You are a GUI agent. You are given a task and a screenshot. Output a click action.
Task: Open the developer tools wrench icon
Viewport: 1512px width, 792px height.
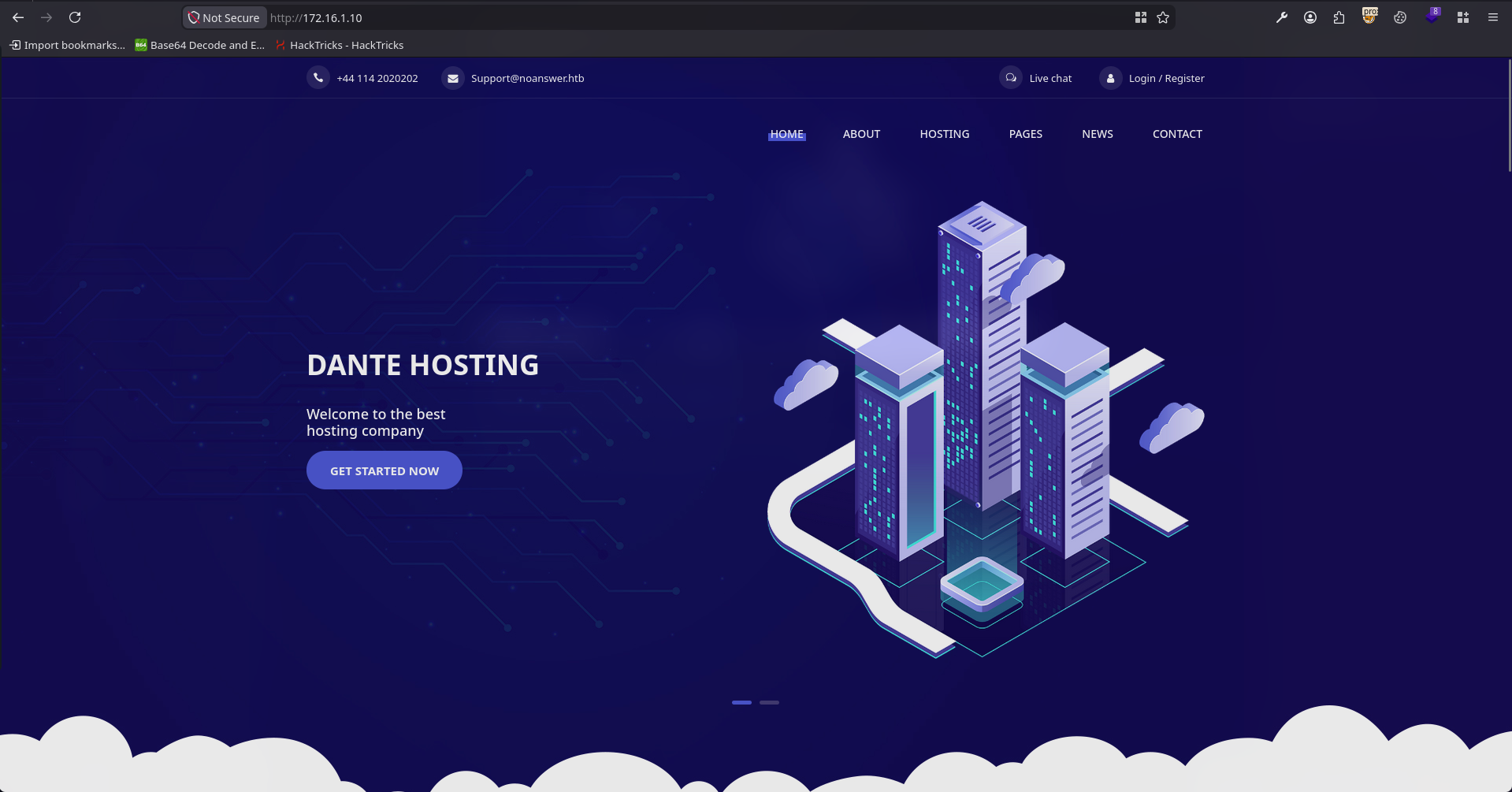(x=1282, y=17)
